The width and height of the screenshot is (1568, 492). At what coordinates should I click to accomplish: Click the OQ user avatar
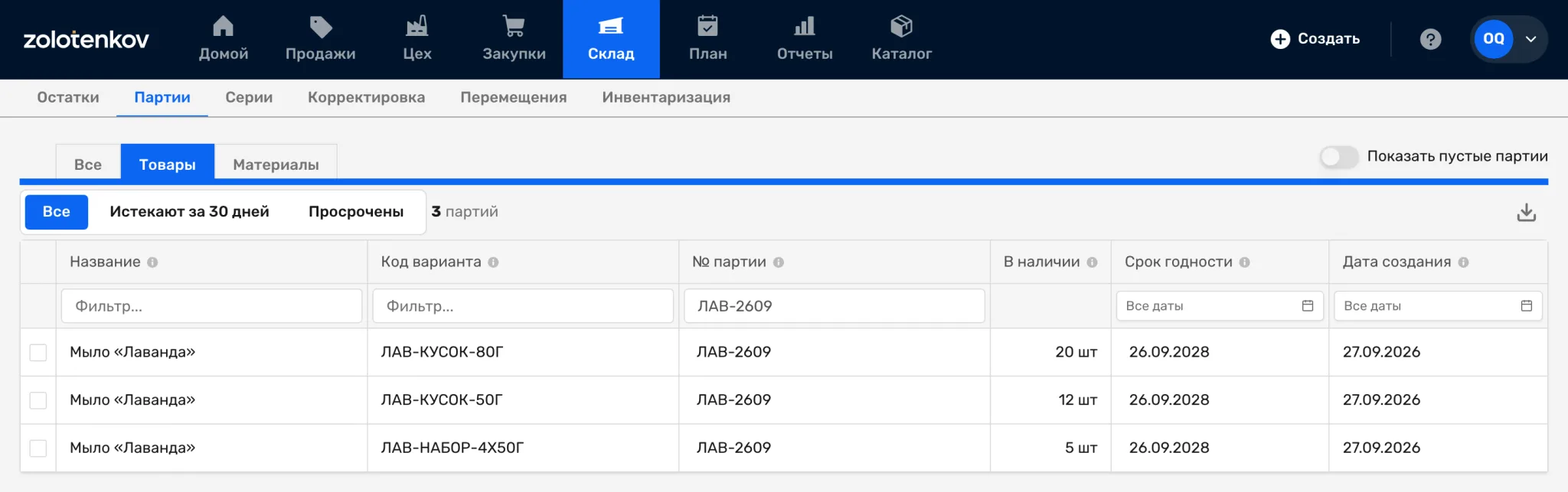coord(1493,39)
